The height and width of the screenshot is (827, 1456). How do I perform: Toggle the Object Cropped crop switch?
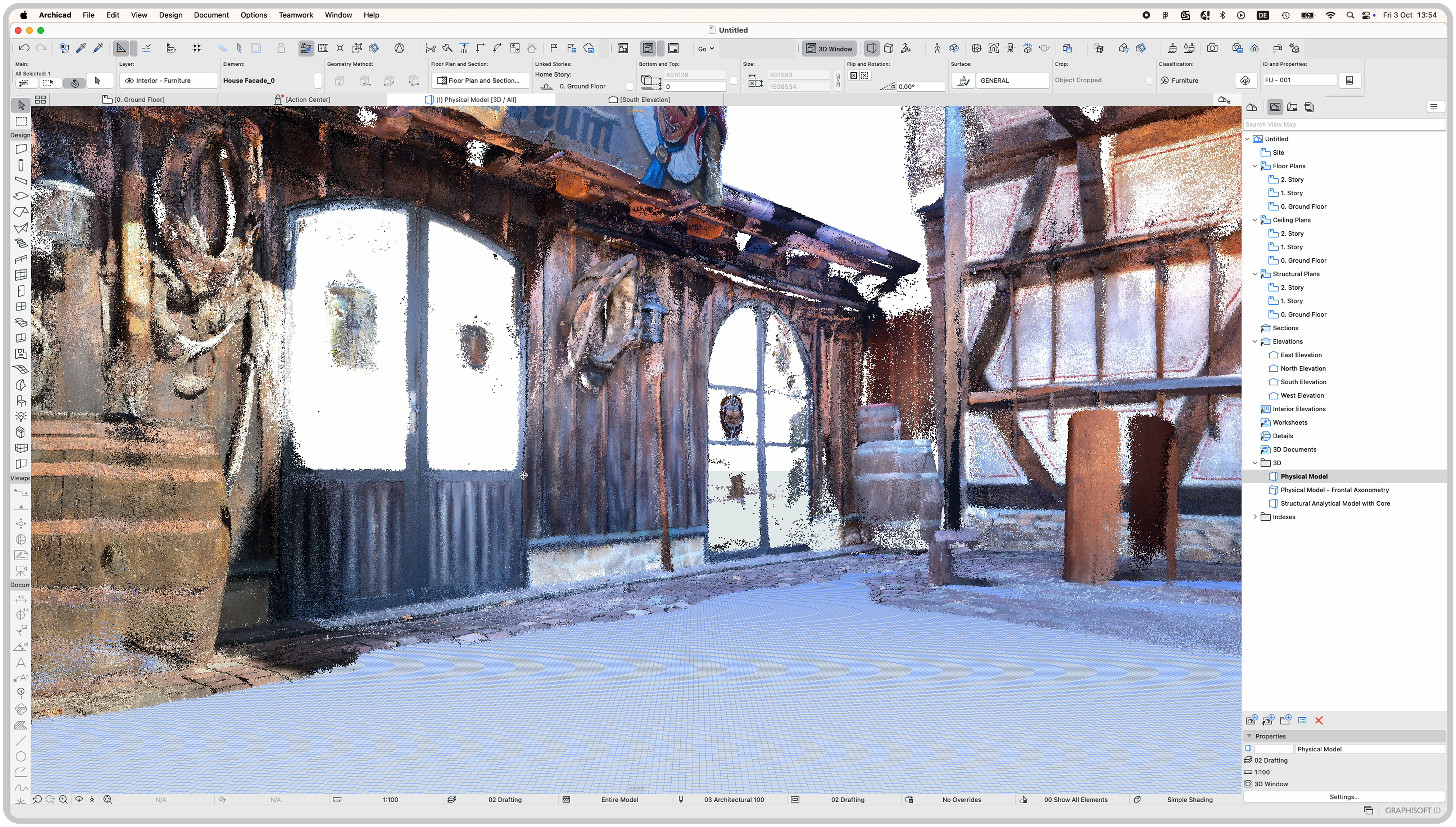pos(1150,80)
